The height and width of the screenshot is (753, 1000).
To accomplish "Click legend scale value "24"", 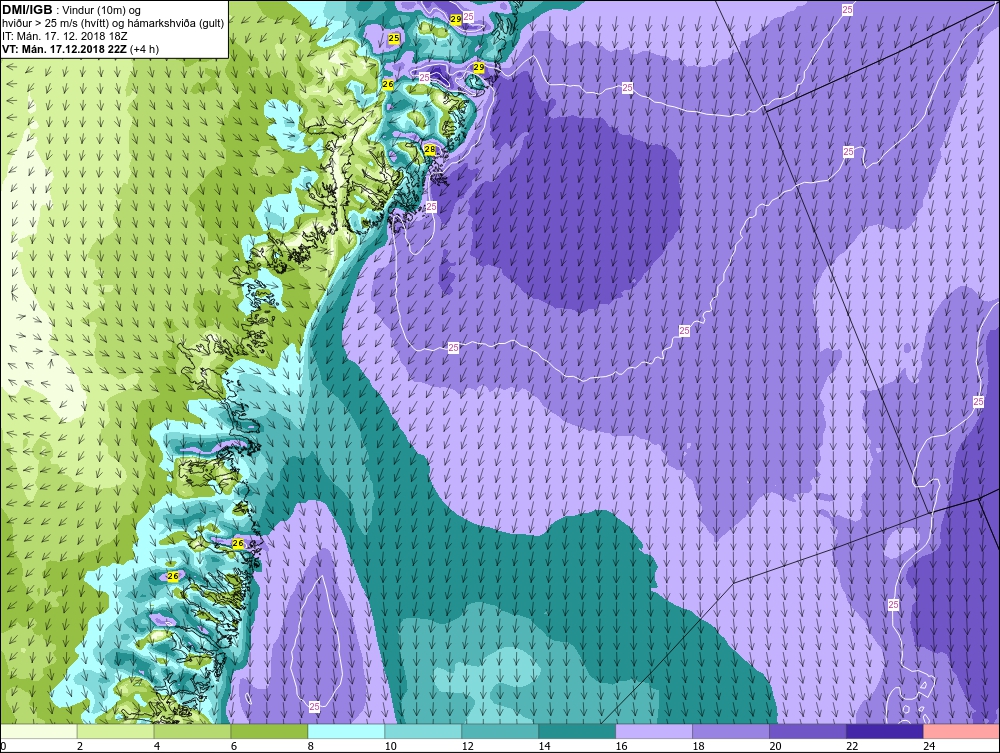I will click(x=929, y=746).
